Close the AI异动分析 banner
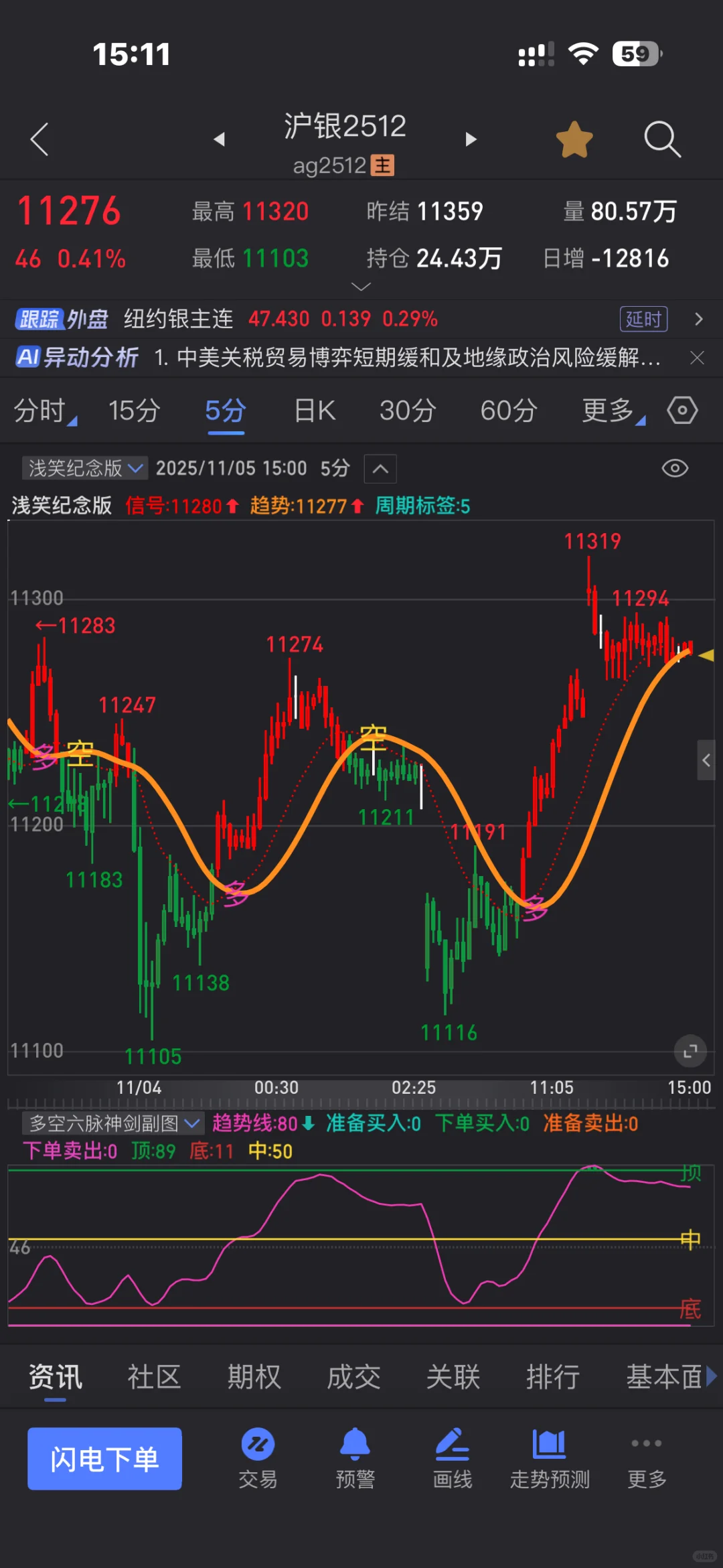 point(697,358)
